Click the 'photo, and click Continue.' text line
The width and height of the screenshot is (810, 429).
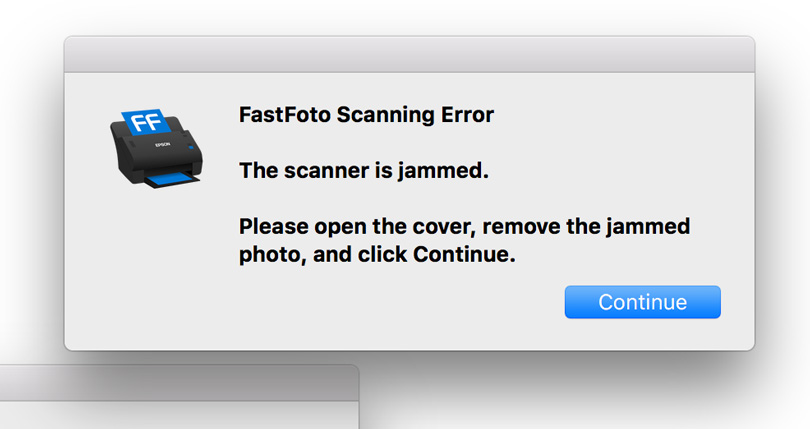click(x=377, y=255)
